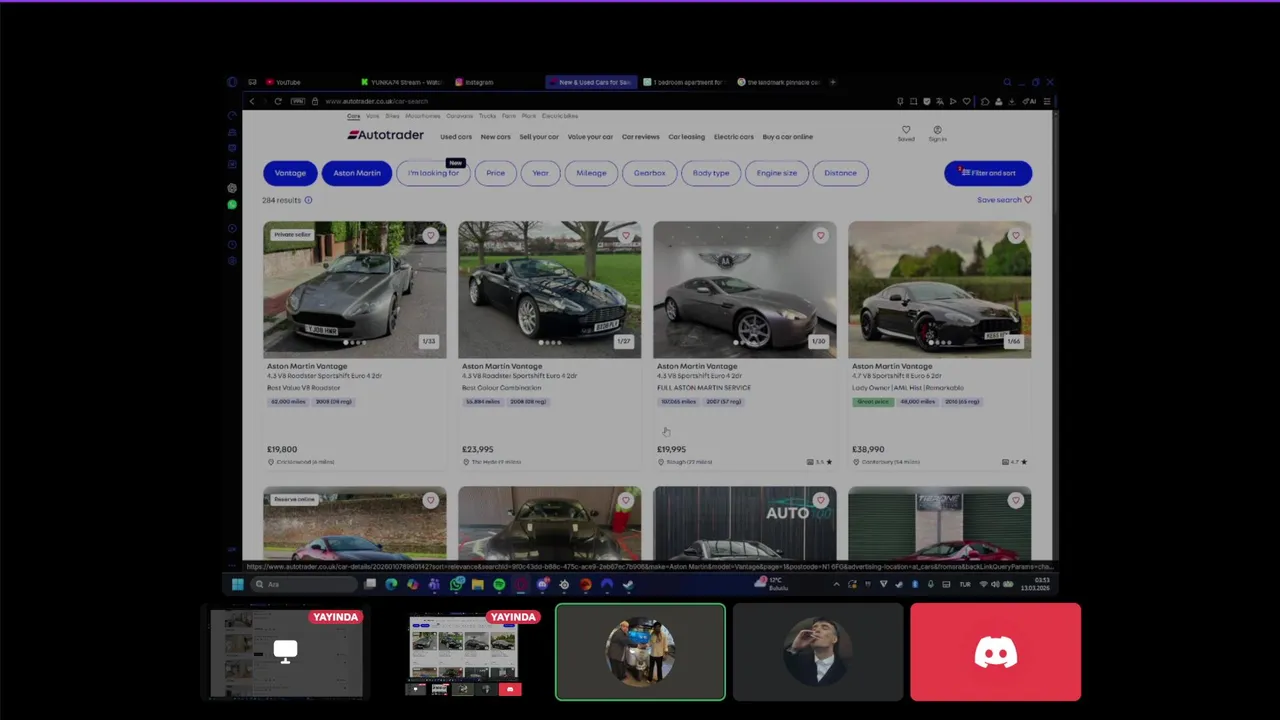Viewport: 1280px width, 720px height.
Task: Open Car leasing menu
Action: click(687, 137)
